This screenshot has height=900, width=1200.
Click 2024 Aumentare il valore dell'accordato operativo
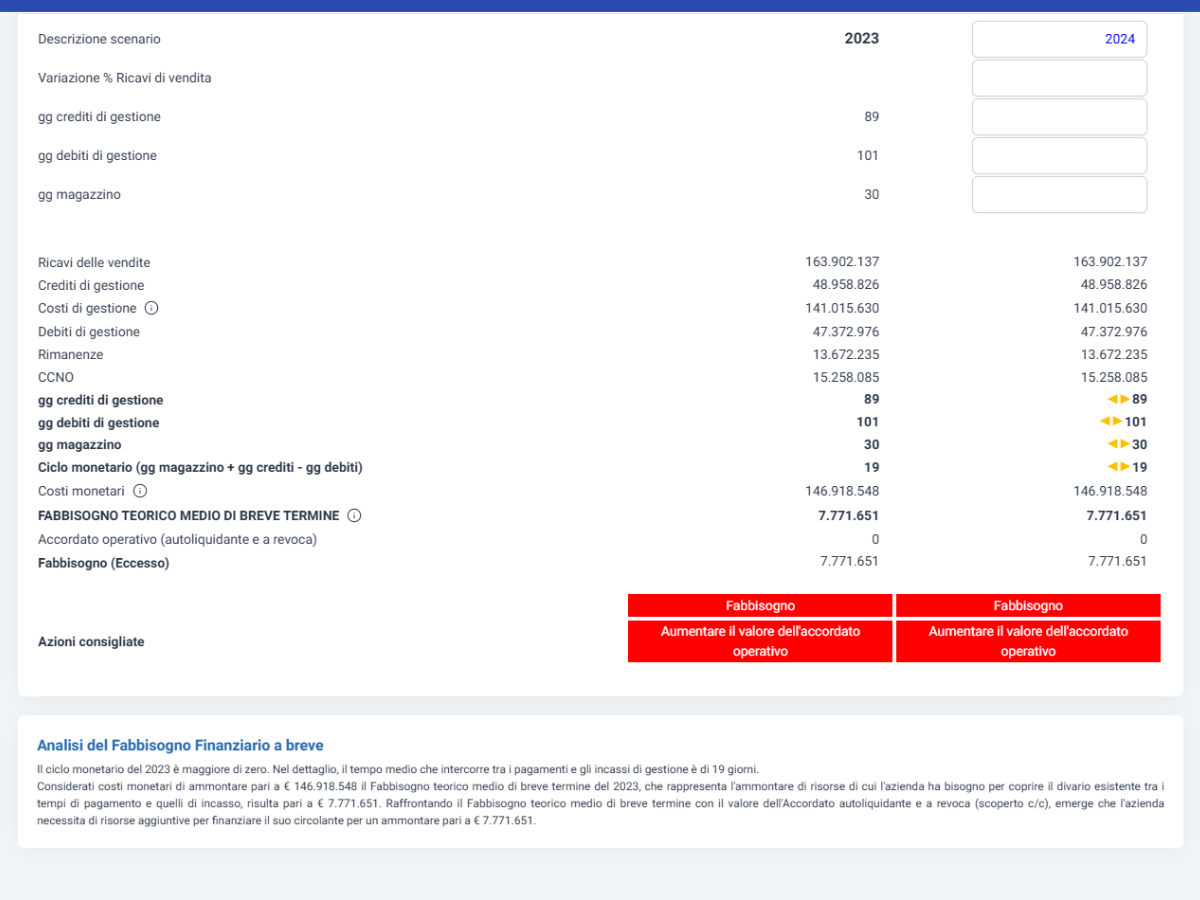tap(1028, 641)
